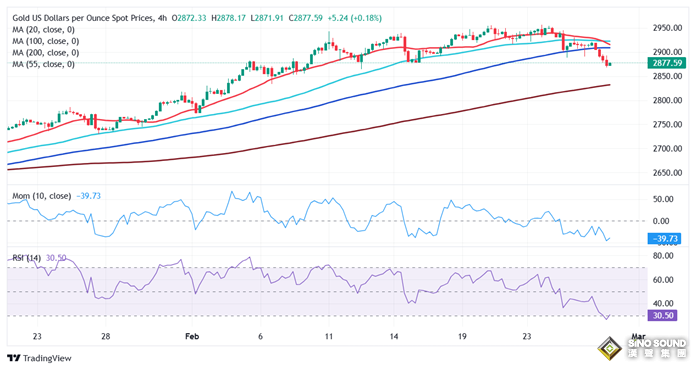Click the last candlestick near 2877
The image size is (696, 370).
point(610,64)
